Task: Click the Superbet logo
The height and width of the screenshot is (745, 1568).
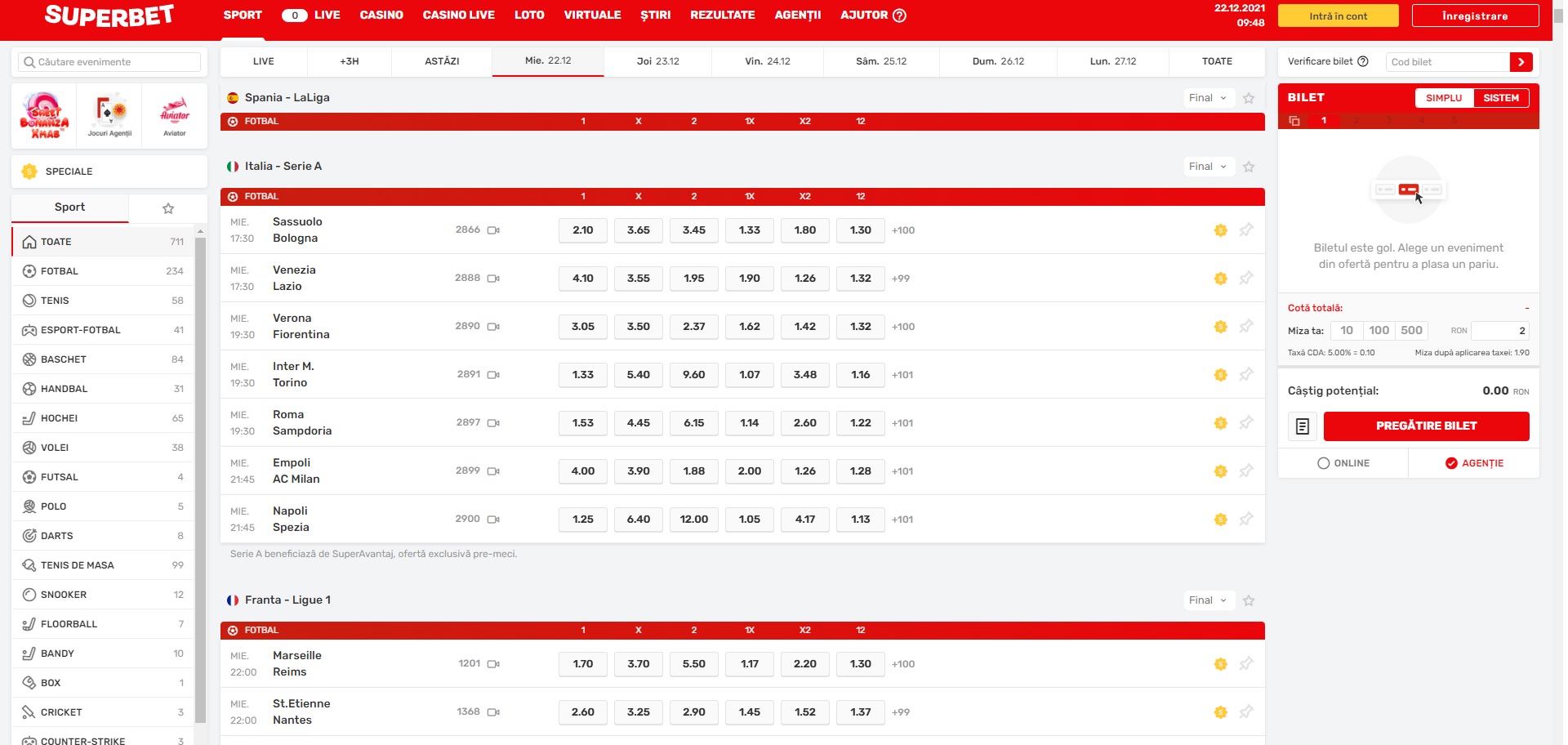Action: pos(109,16)
